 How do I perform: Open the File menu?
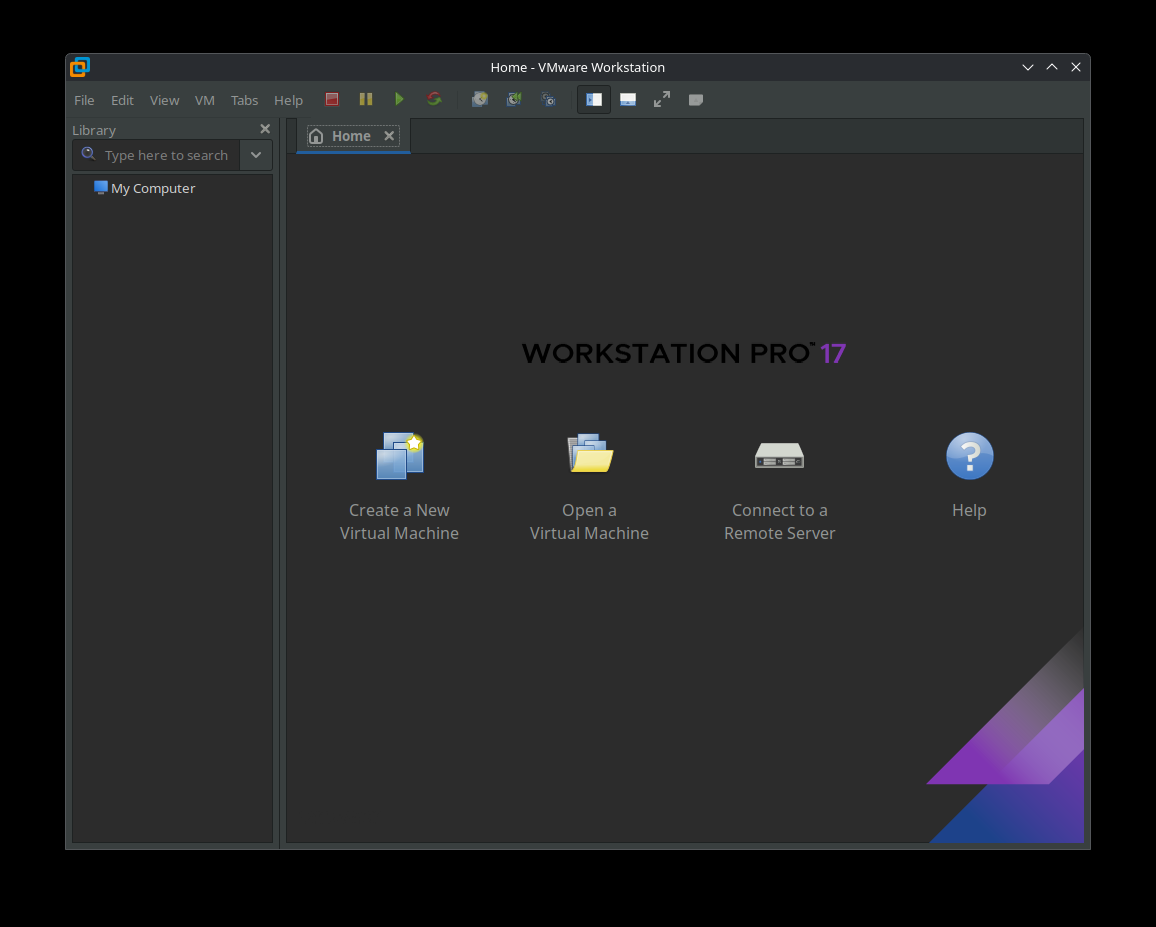(84, 100)
